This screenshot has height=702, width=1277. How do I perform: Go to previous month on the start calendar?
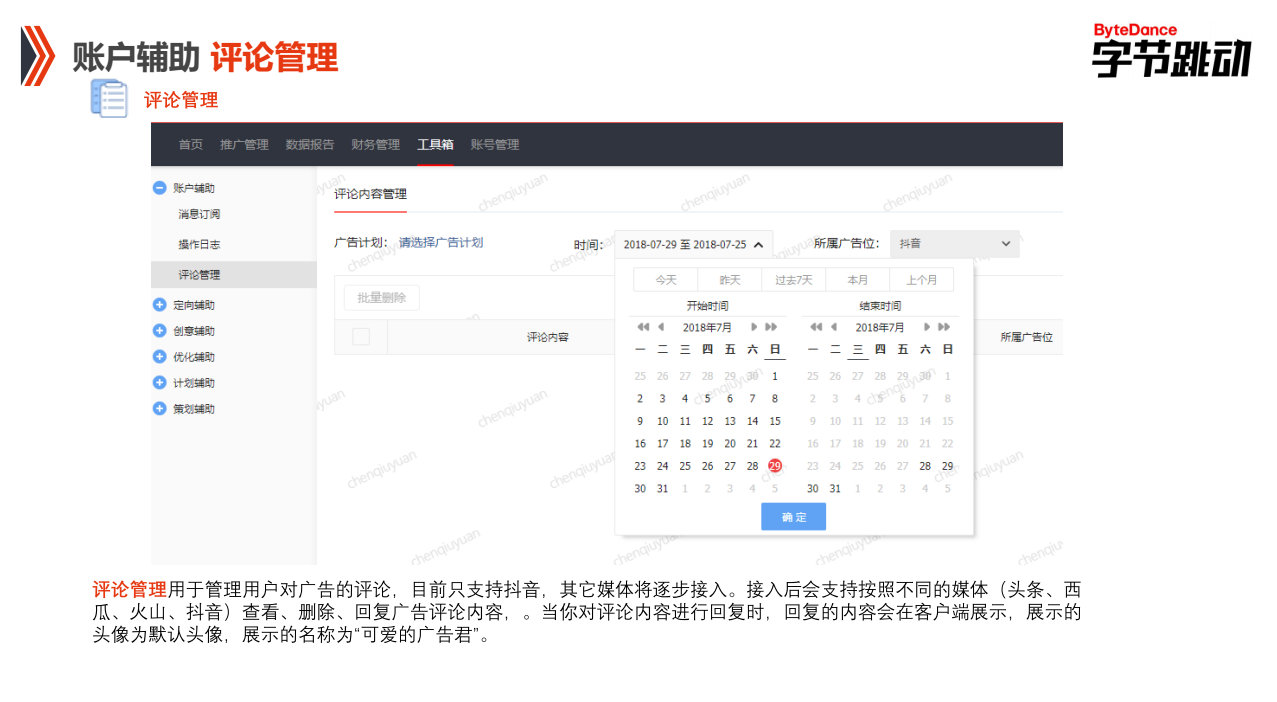pyautogui.click(x=659, y=326)
